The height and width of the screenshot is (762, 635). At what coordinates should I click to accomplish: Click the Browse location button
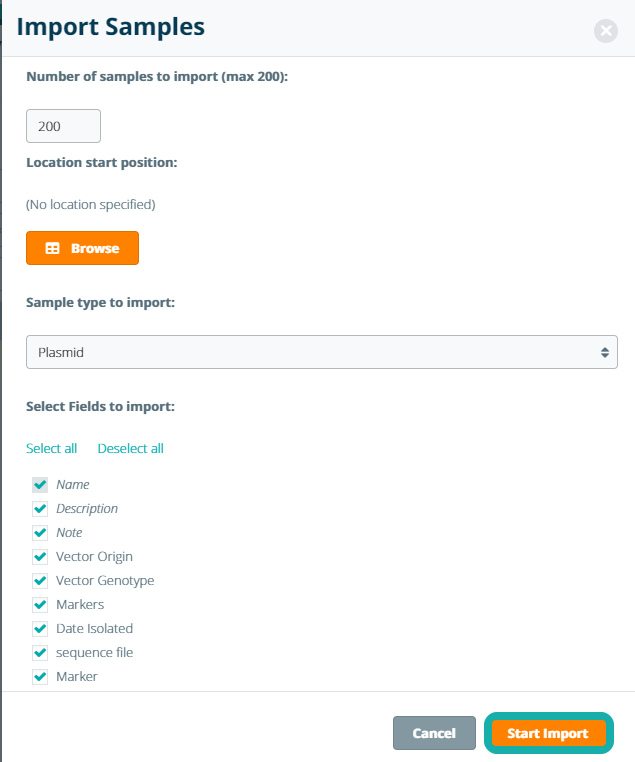[x=82, y=249]
